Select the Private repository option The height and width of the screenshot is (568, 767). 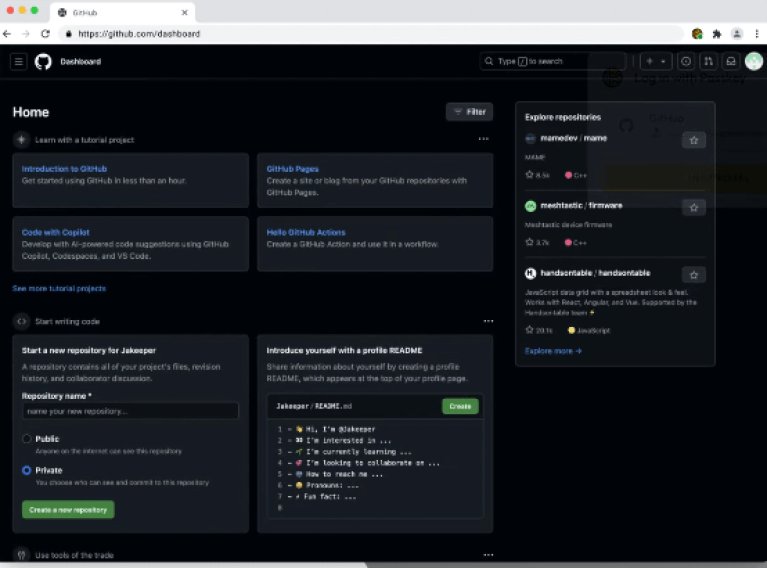click(x=27, y=470)
